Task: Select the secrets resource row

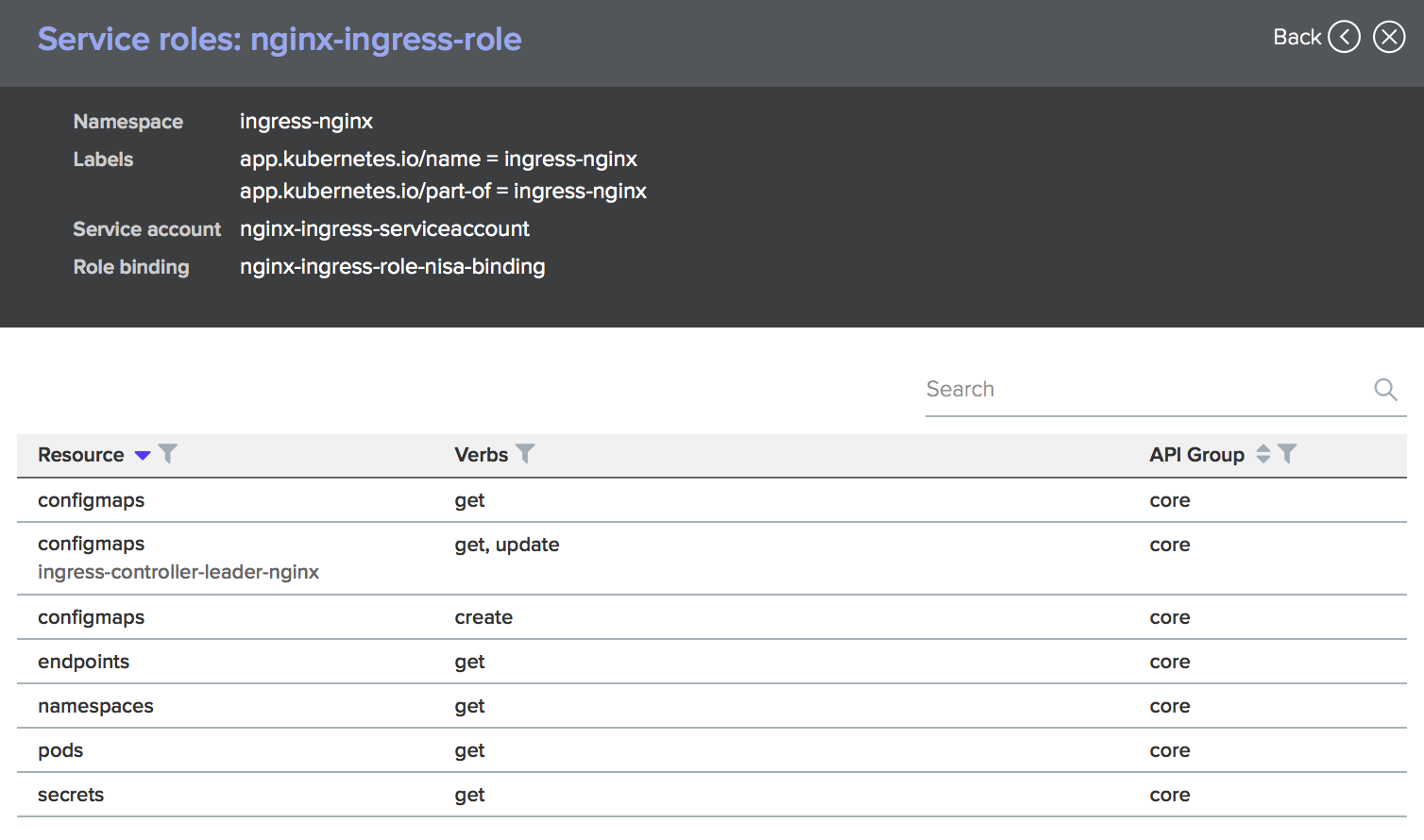Action: point(712,795)
